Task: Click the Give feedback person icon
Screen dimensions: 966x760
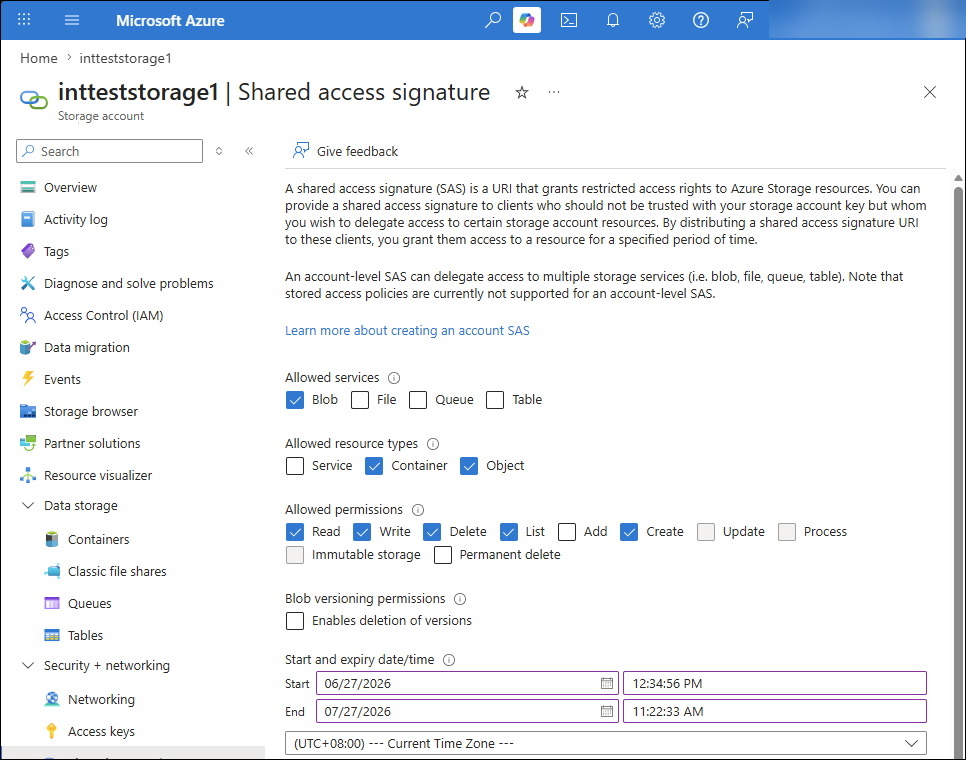Action: point(301,151)
